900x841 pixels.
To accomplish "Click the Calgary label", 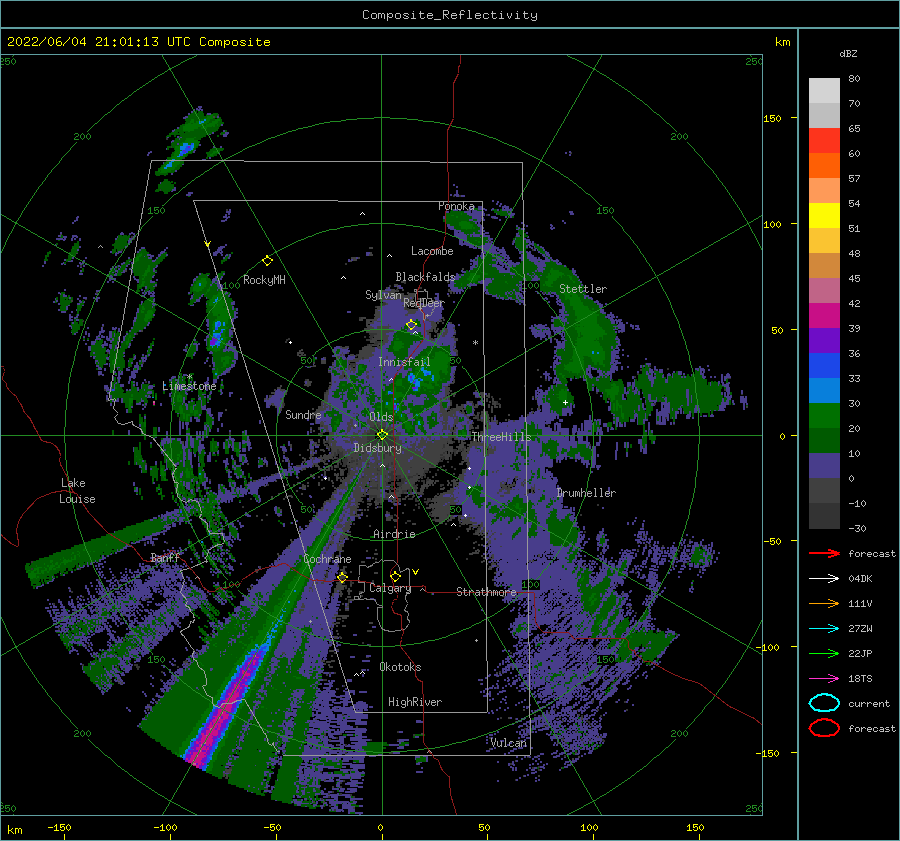I will (x=390, y=588).
